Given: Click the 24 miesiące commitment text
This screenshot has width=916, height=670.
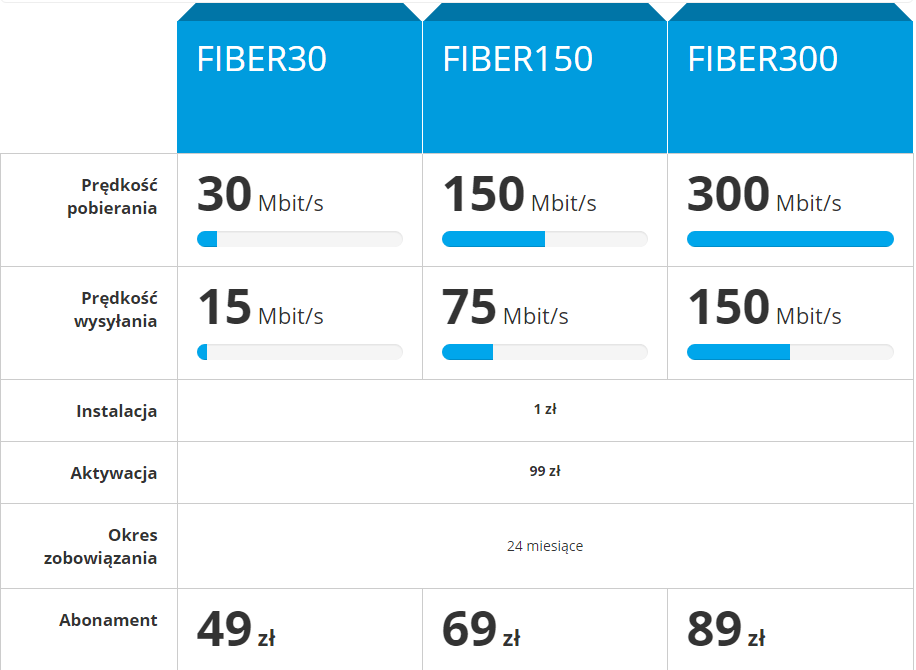Looking at the screenshot, I should (x=545, y=546).
